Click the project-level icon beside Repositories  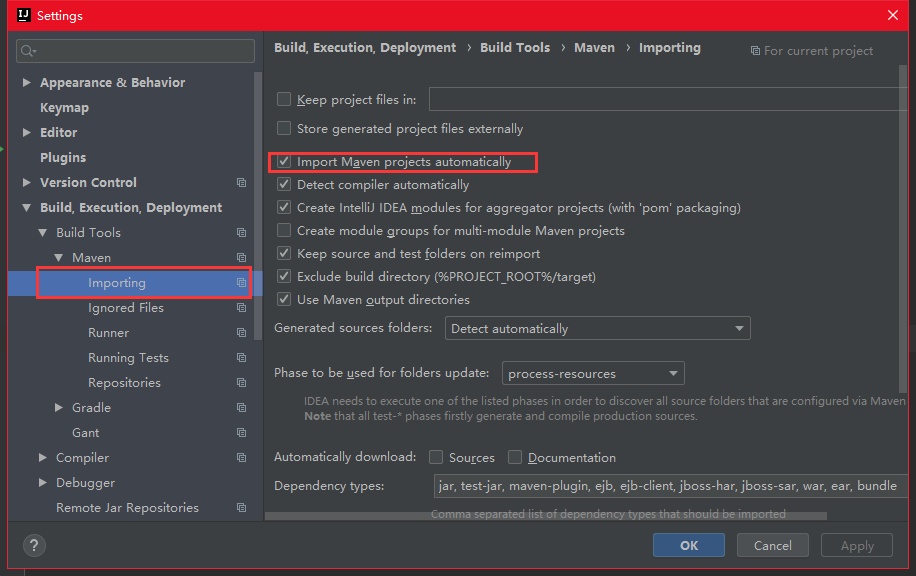[x=241, y=383]
